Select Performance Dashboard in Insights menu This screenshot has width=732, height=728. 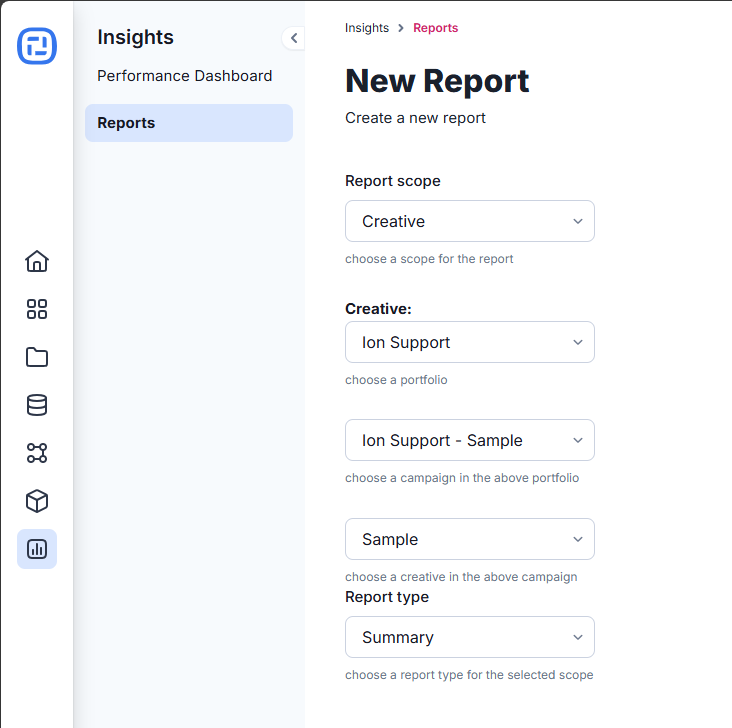coord(184,76)
